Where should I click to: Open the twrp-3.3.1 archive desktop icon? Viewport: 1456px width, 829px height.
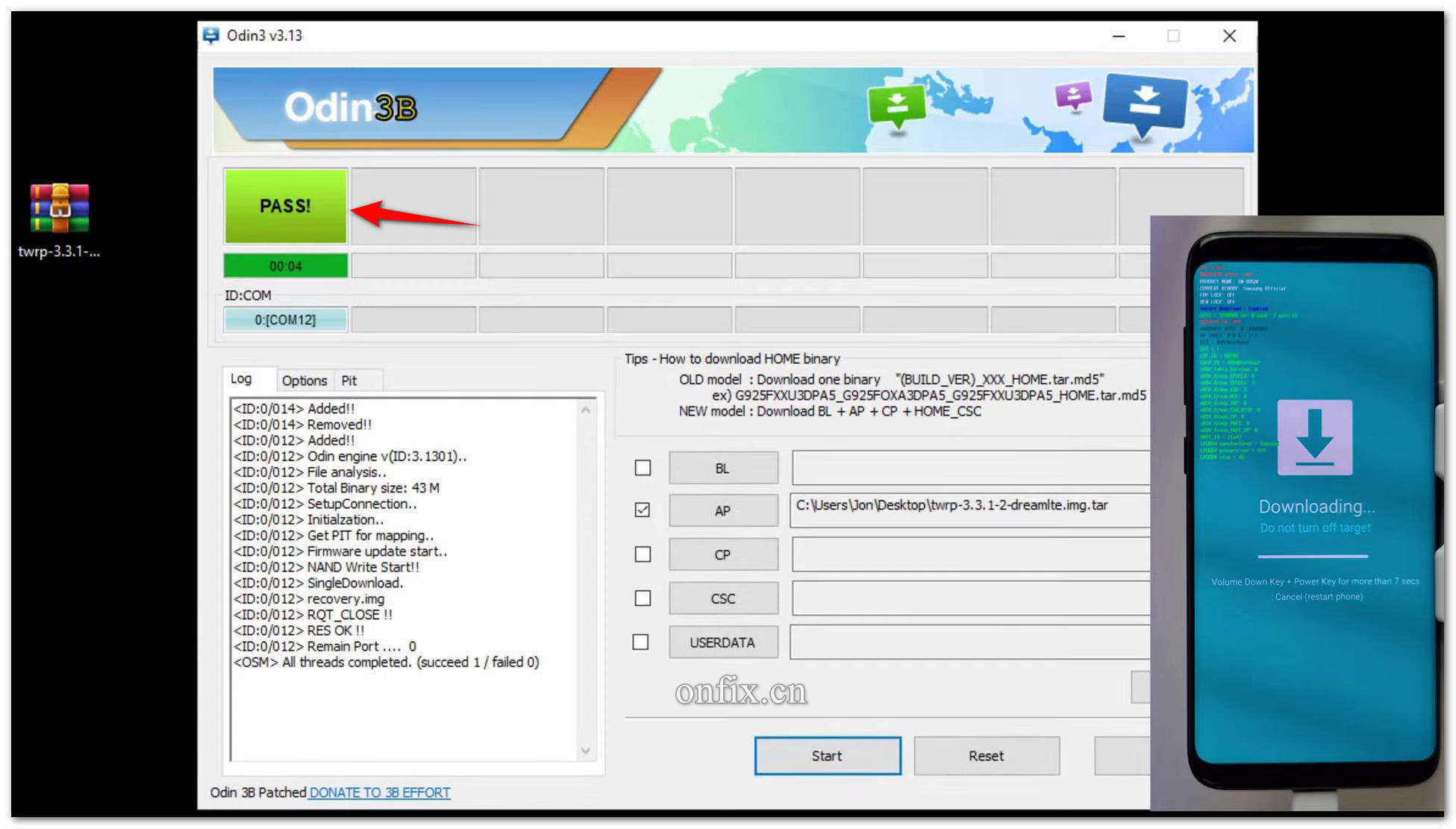click(x=60, y=220)
